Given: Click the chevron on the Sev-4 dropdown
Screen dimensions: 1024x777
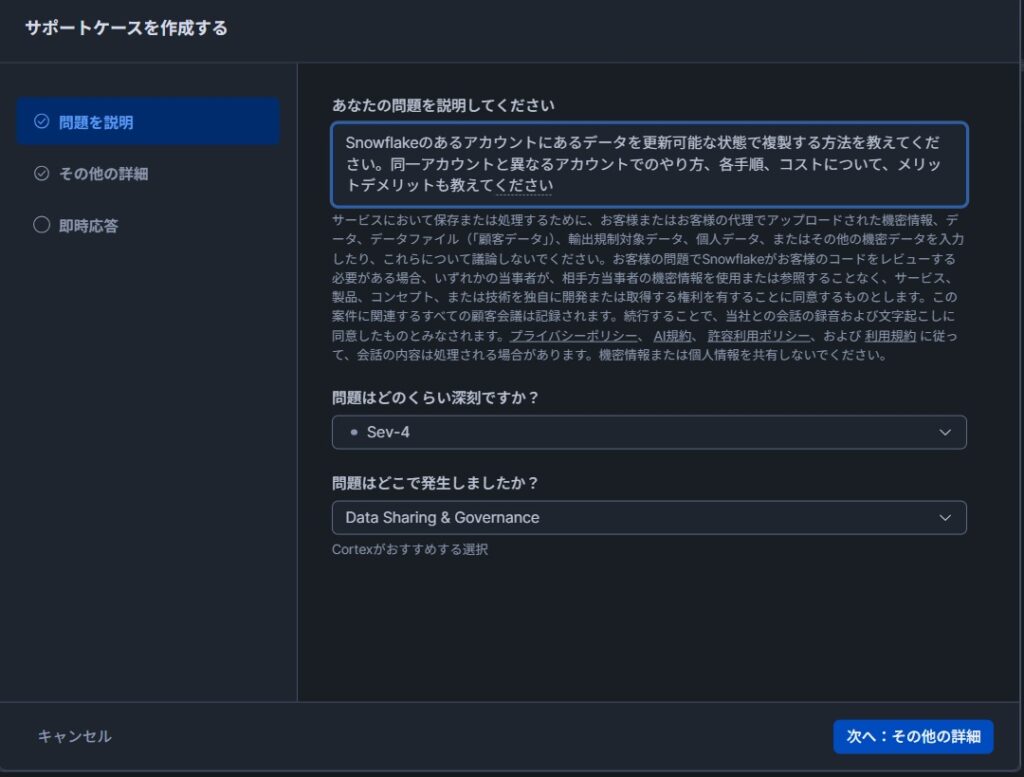Looking at the screenshot, I should click(944, 432).
